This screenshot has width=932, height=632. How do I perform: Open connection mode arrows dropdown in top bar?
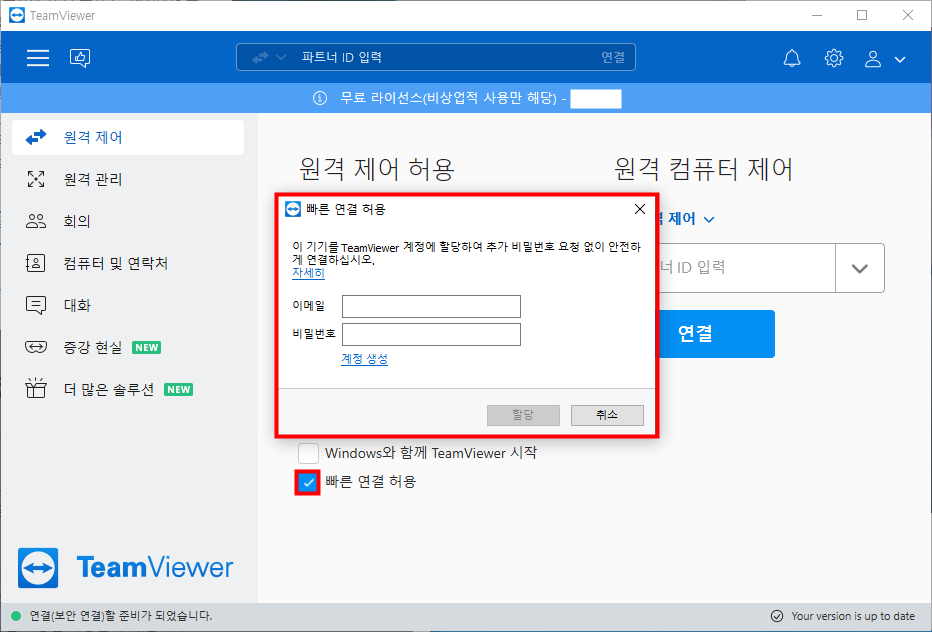click(x=269, y=57)
